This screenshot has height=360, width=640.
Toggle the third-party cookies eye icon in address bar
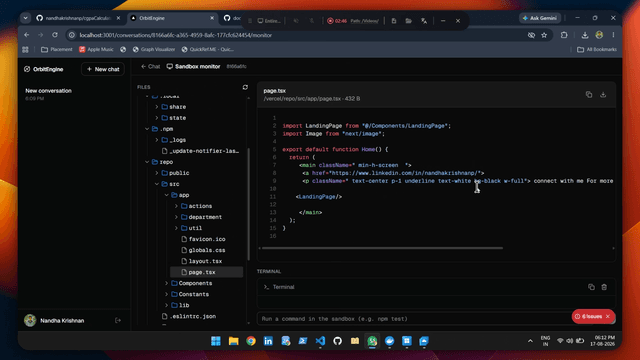531,35
